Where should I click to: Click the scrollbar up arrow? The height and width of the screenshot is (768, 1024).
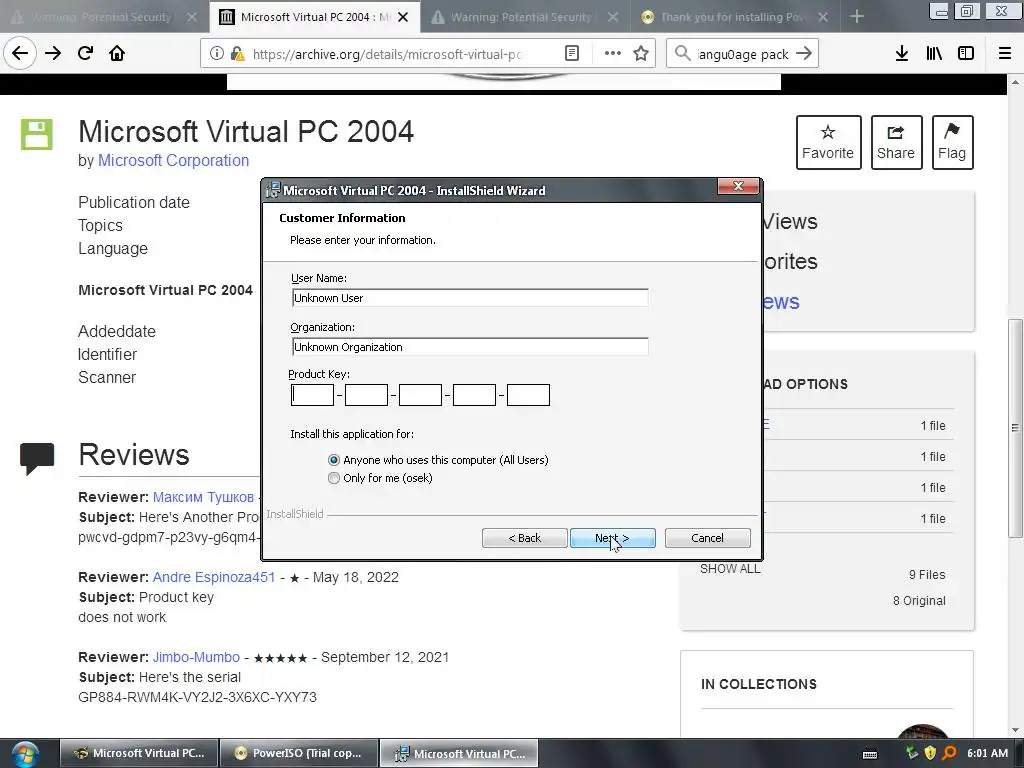(x=1014, y=82)
